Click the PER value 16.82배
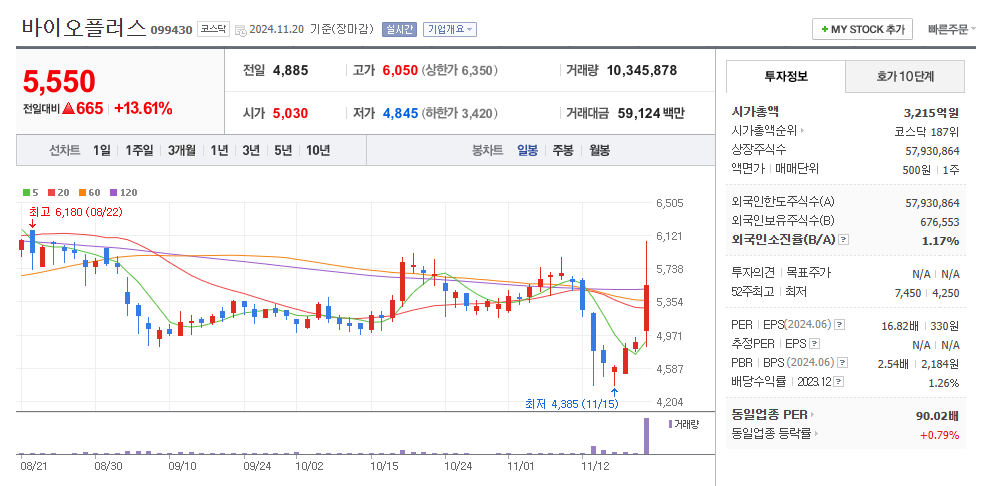Image resolution: width=982 pixels, height=486 pixels. tap(899, 326)
